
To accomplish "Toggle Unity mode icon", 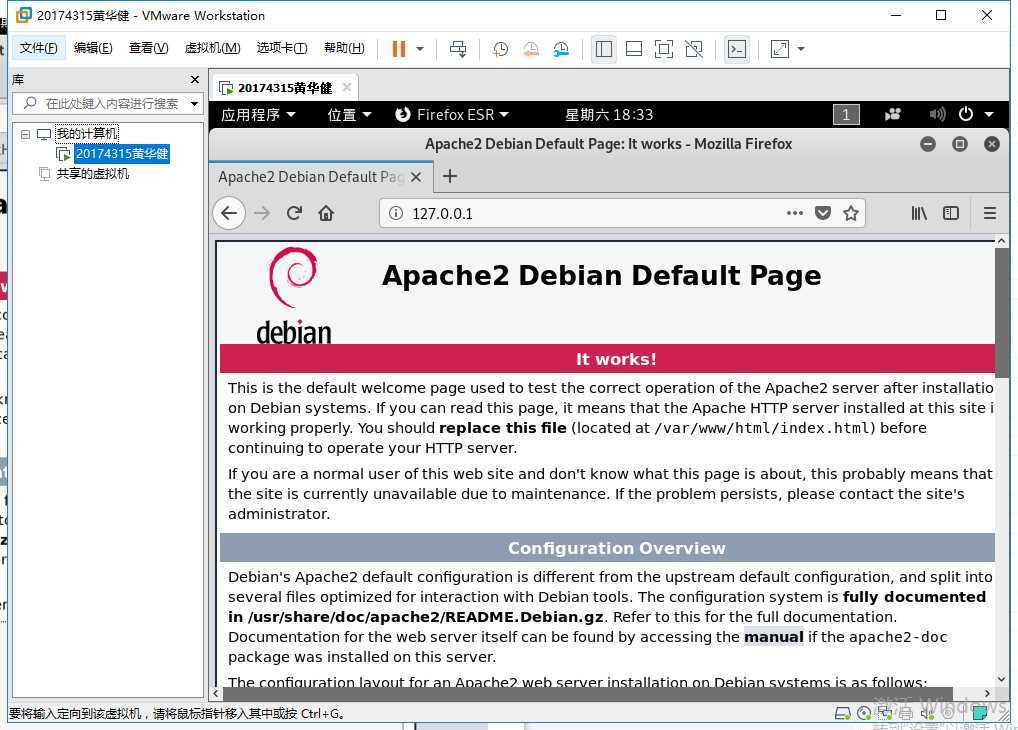I will tap(694, 49).
